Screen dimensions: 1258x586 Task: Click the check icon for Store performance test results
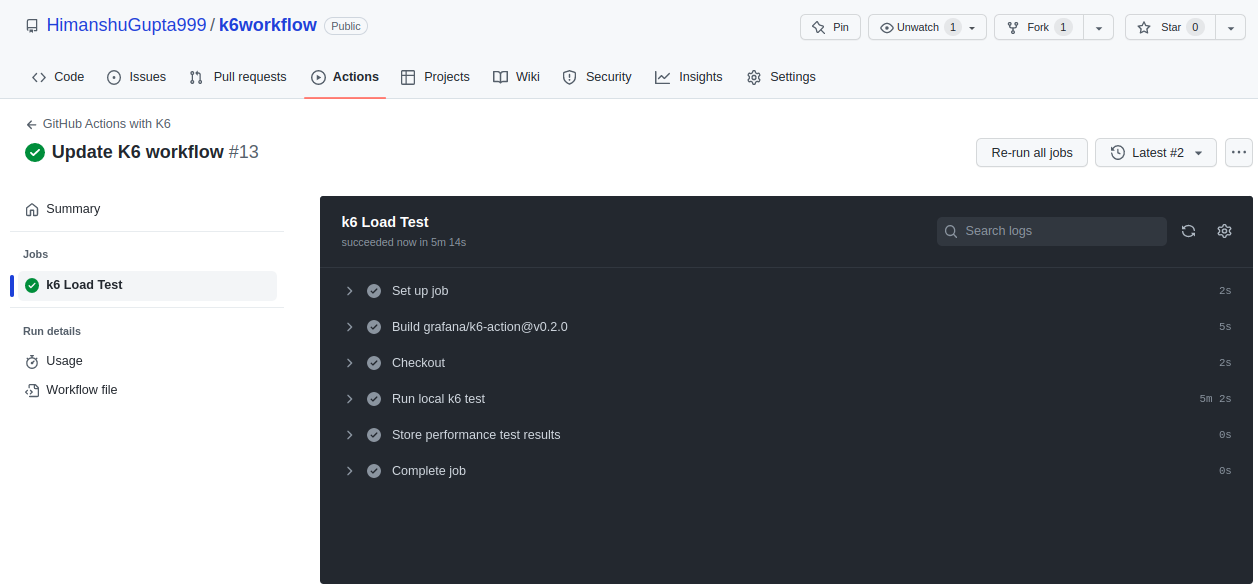click(374, 435)
